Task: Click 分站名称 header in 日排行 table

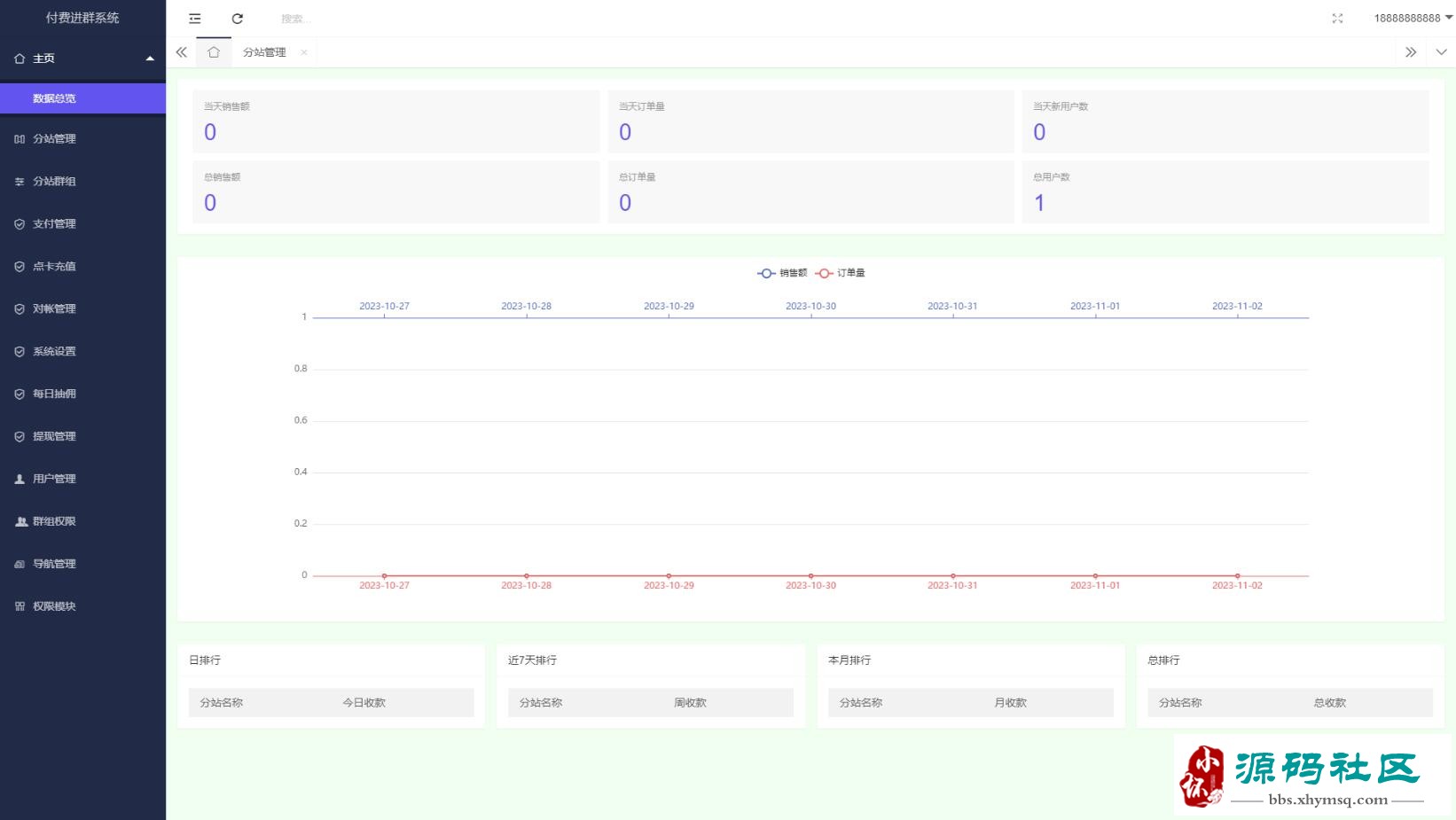Action: tap(221, 703)
